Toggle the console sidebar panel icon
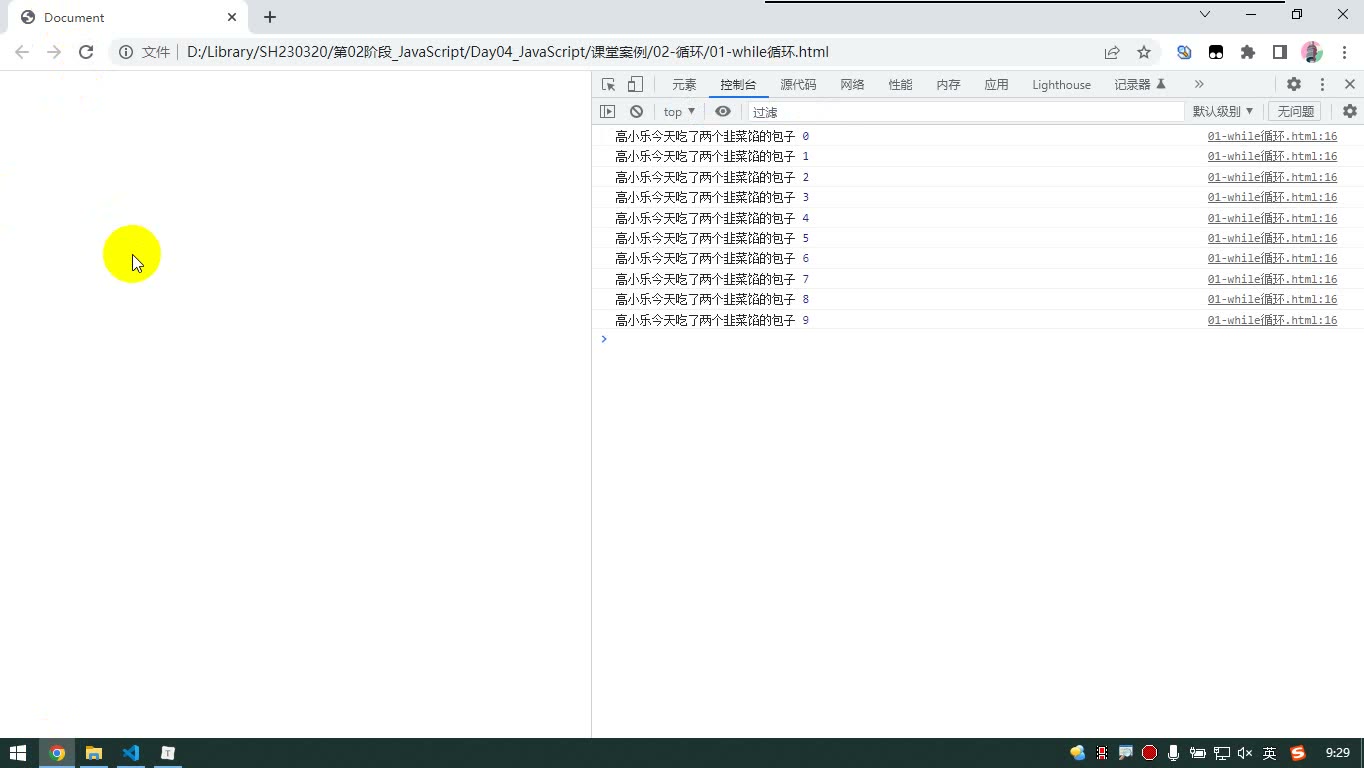This screenshot has width=1364, height=768. (608, 112)
